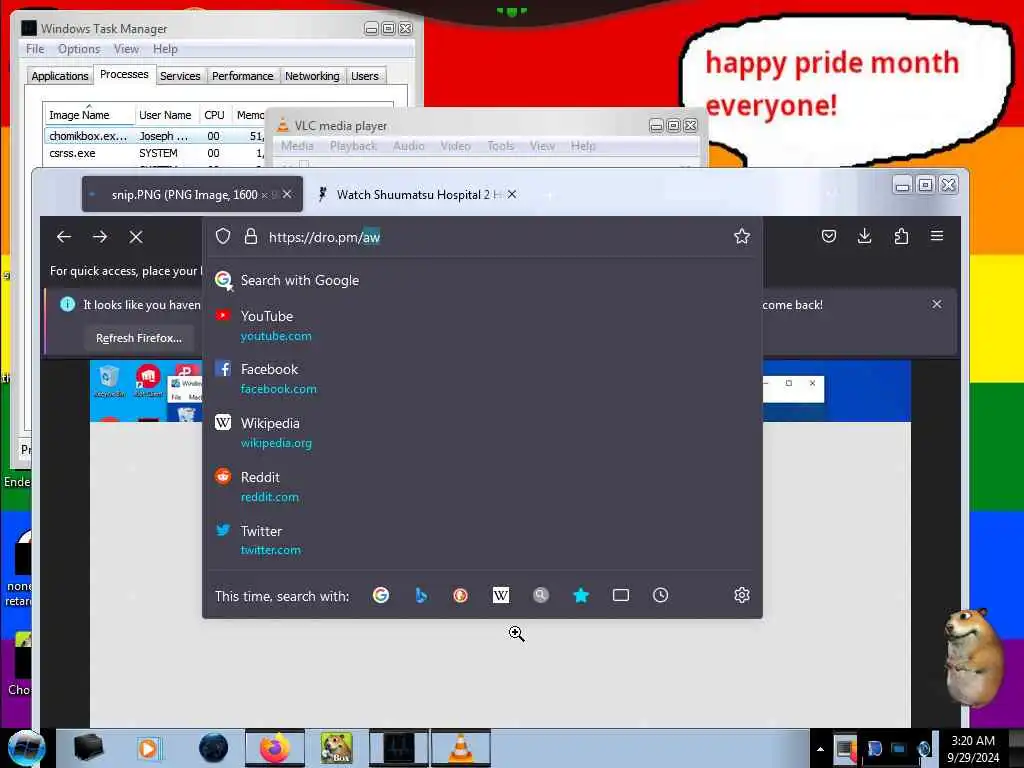Open Reddit suggestion in dropdown

click(483, 487)
